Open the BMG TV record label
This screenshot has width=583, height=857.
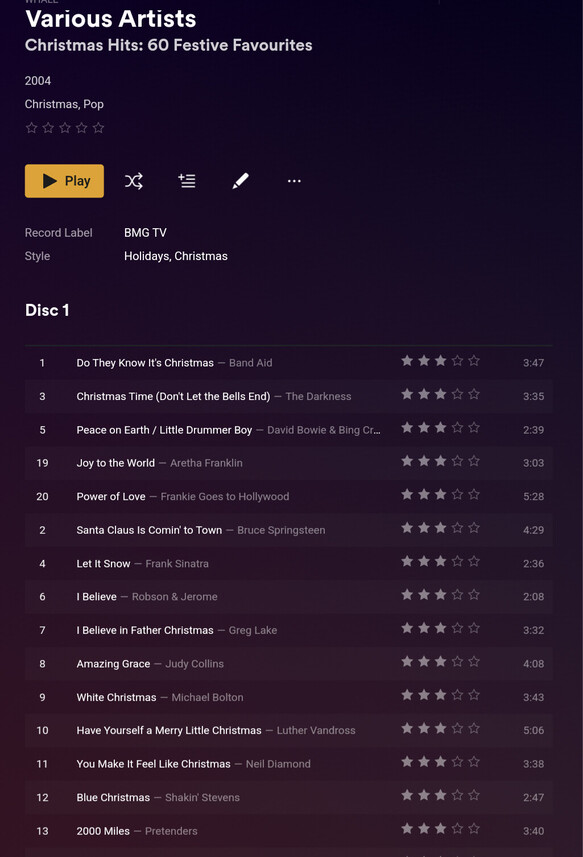tap(145, 233)
